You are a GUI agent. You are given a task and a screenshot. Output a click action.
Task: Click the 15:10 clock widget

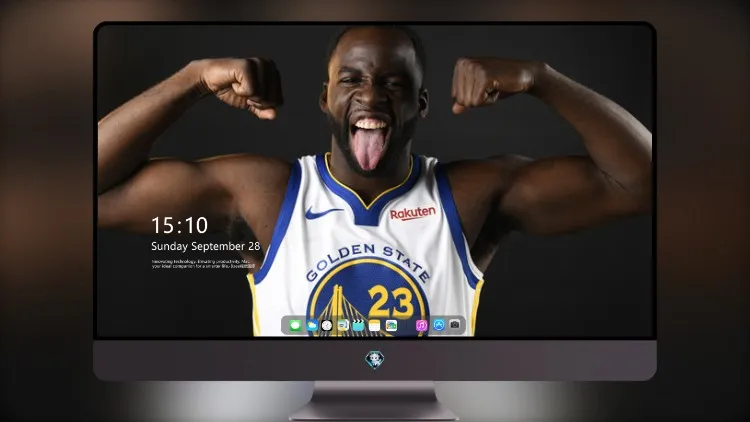tap(180, 225)
